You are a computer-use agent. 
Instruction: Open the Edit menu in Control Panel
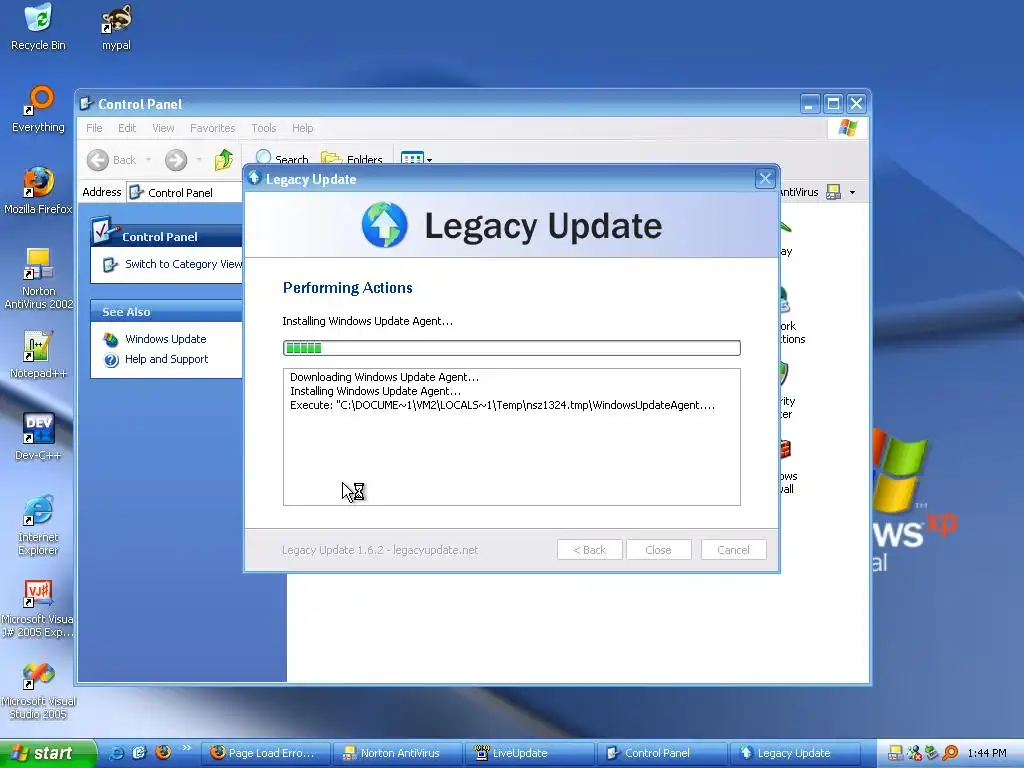point(127,128)
